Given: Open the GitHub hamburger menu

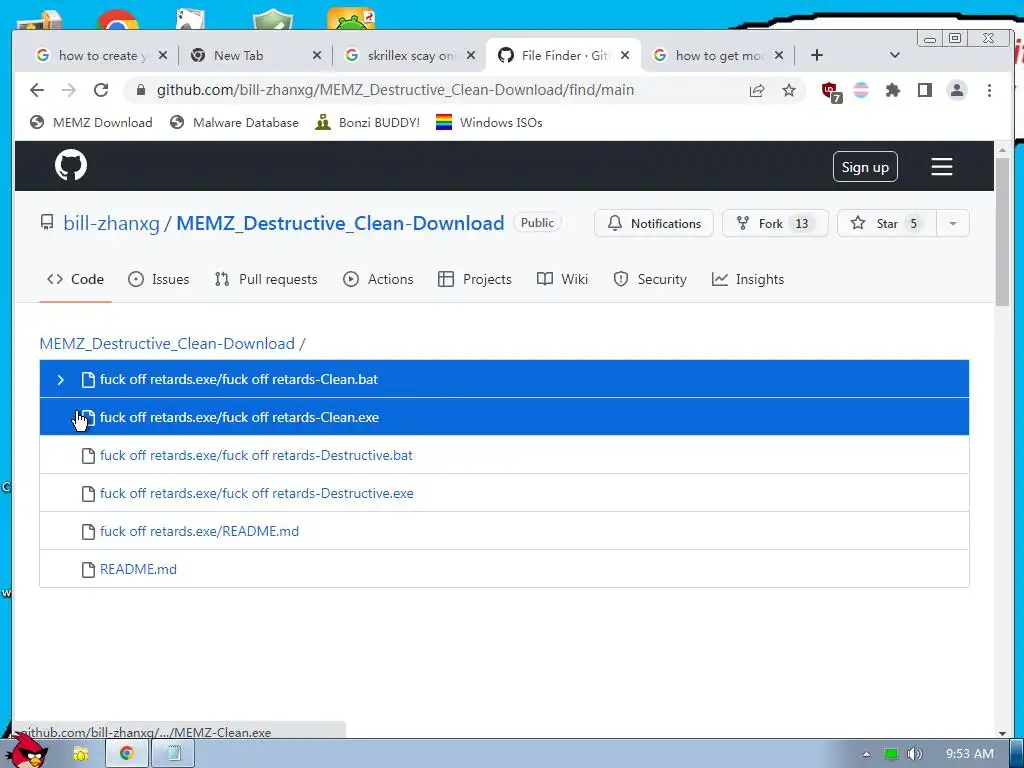Looking at the screenshot, I should pos(941,167).
